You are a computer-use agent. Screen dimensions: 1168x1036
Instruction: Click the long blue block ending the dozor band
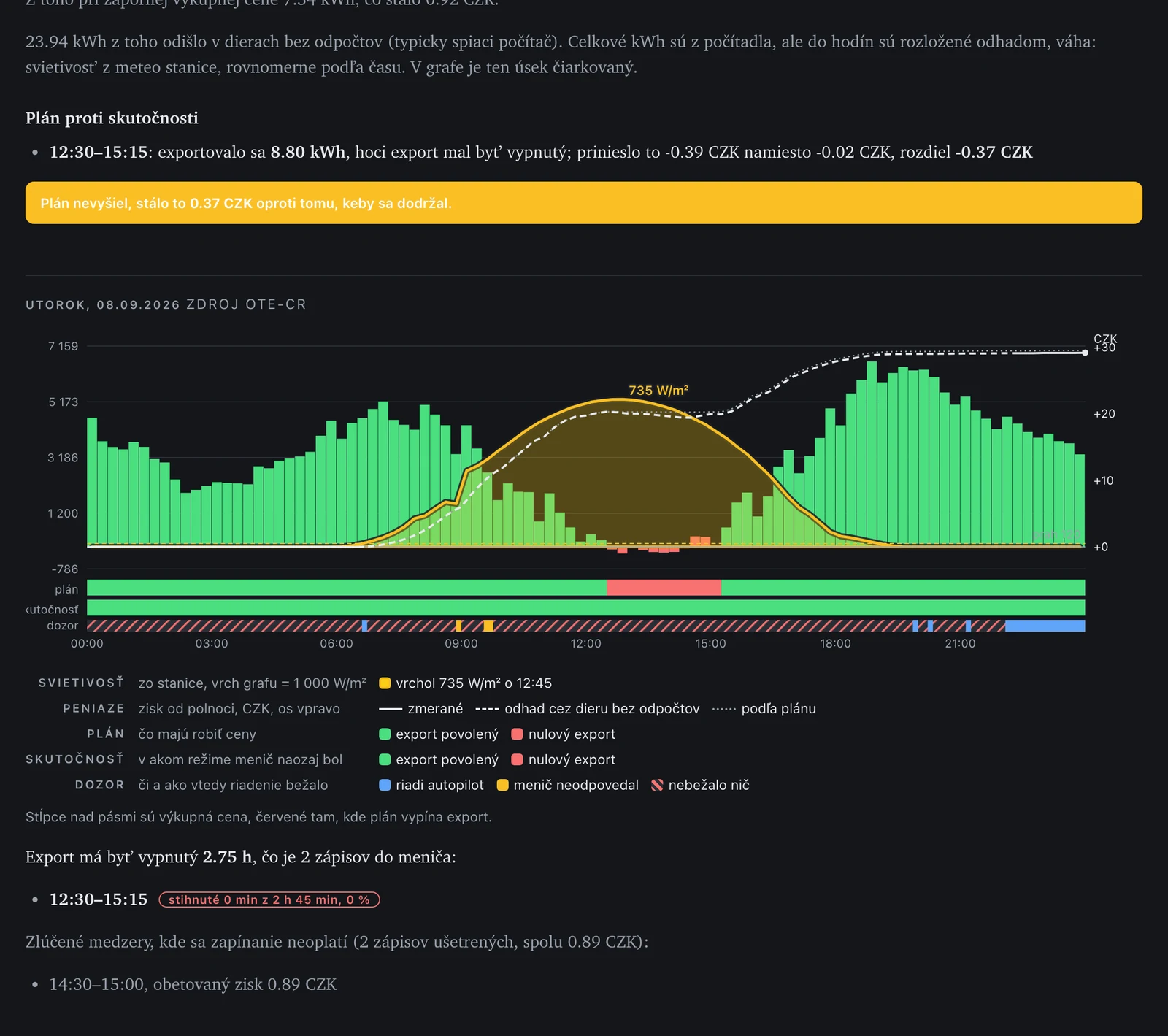(x=1045, y=626)
